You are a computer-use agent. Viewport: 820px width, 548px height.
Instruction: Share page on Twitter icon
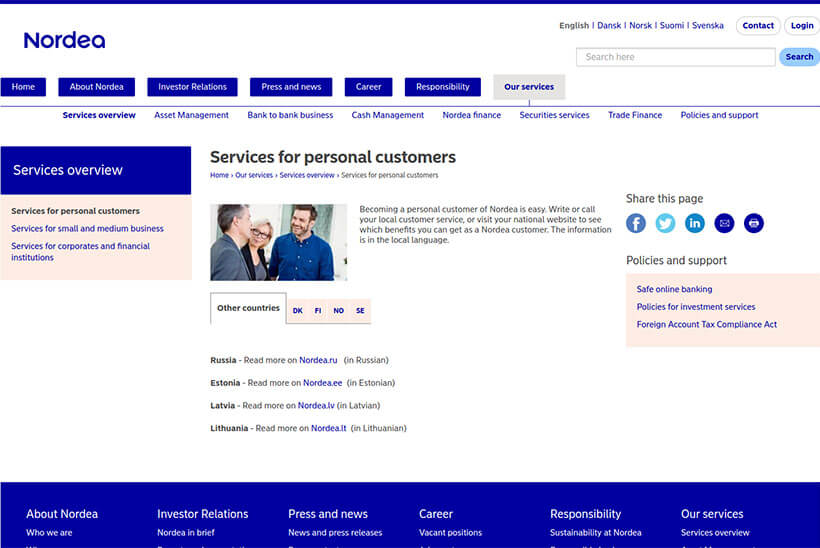click(x=665, y=223)
